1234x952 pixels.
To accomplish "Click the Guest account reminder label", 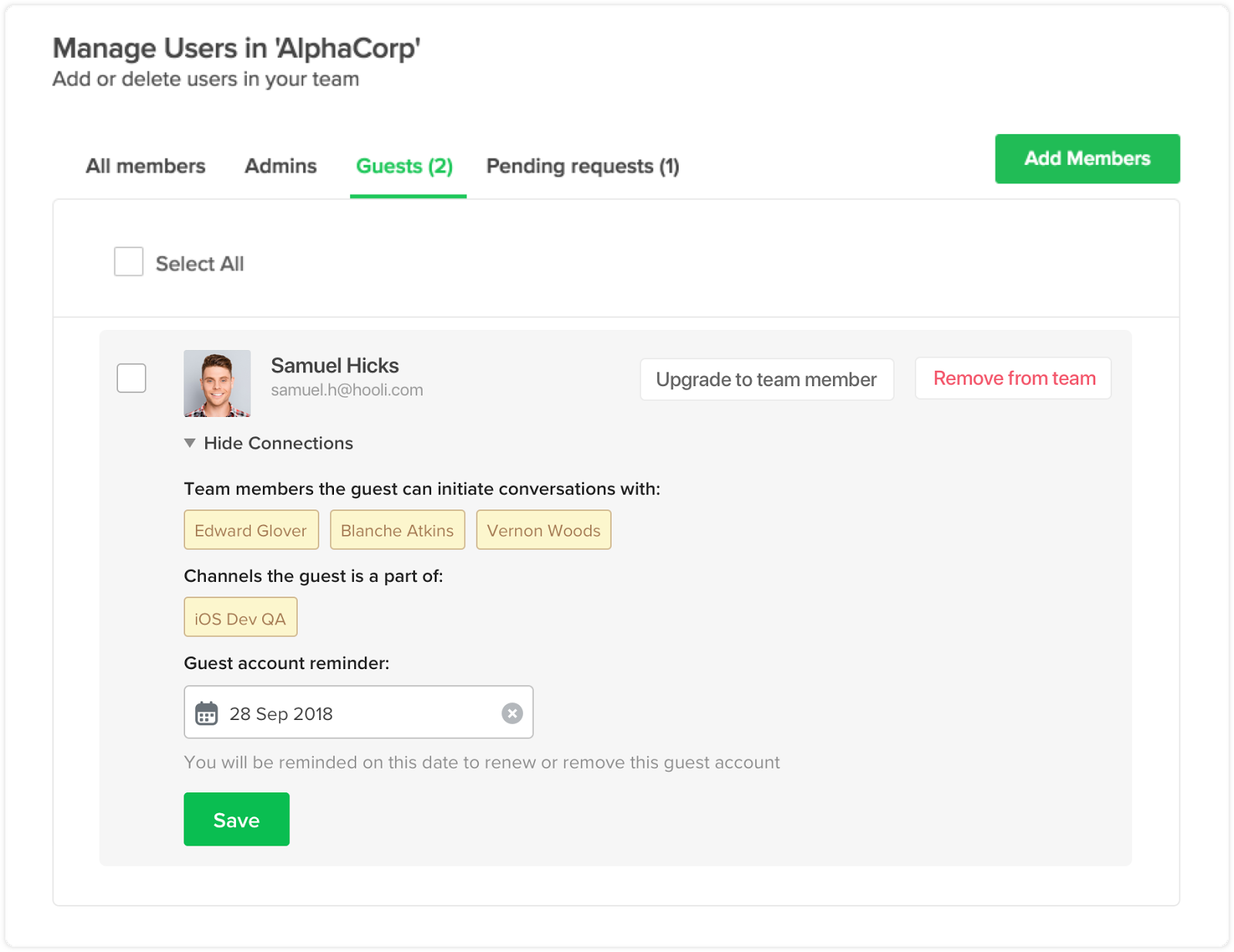I will 287,663.
